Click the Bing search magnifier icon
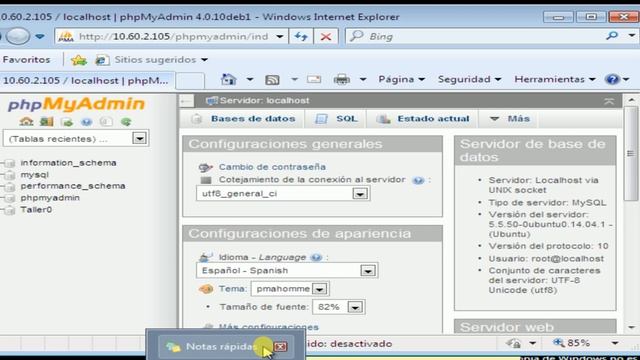This screenshot has width=640, height=360. point(612,36)
